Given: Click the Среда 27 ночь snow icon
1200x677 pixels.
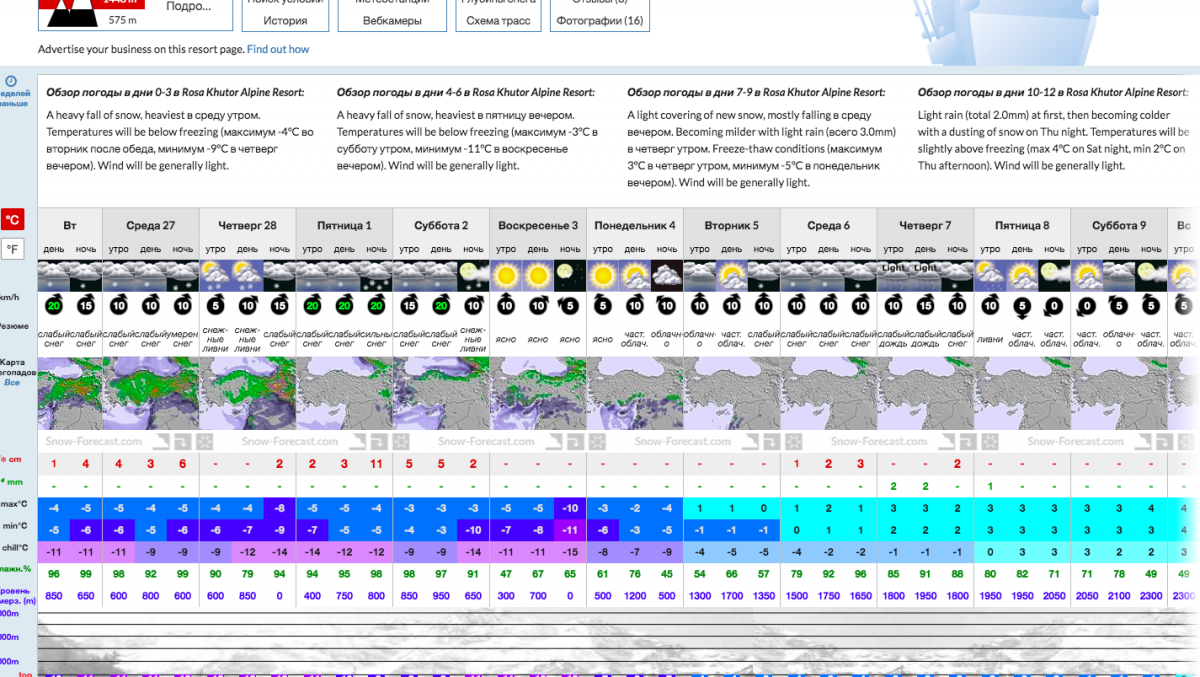Looking at the screenshot, I should (x=183, y=275).
